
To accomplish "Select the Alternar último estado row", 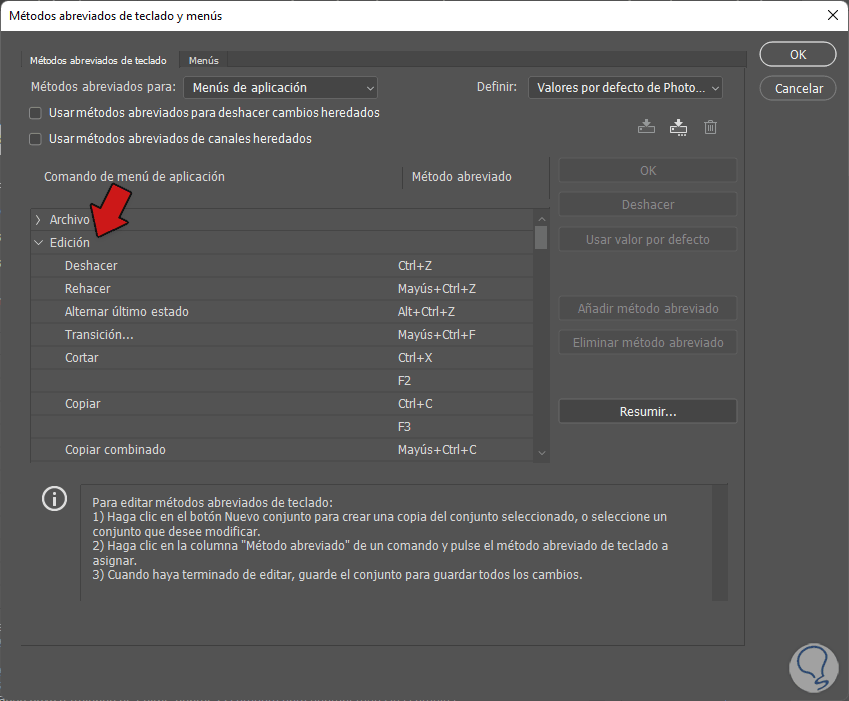I will (282, 312).
